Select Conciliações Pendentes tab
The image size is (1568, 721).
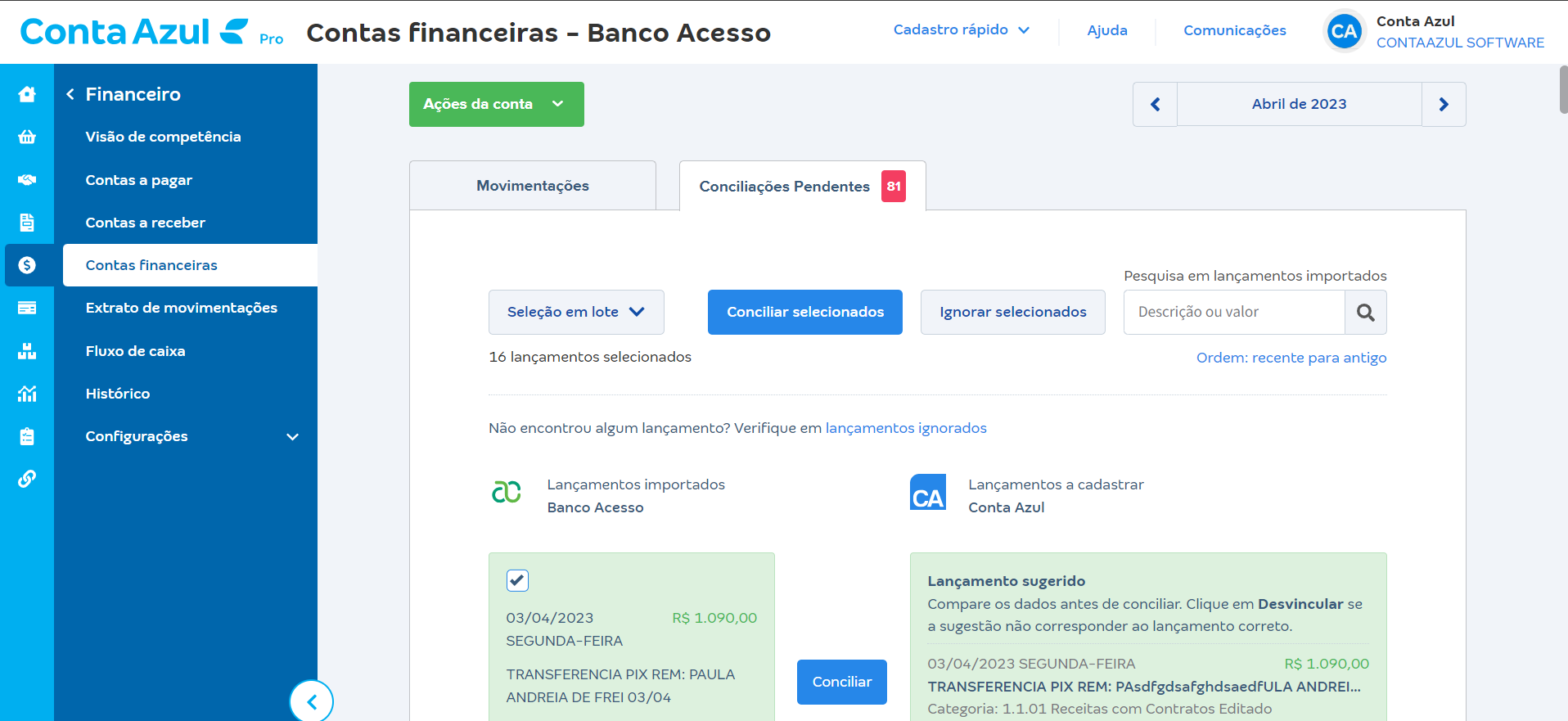[802, 186]
